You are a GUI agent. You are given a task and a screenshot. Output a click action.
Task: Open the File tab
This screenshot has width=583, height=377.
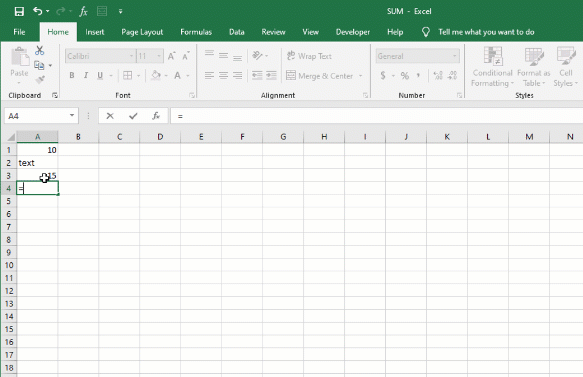(19, 32)
